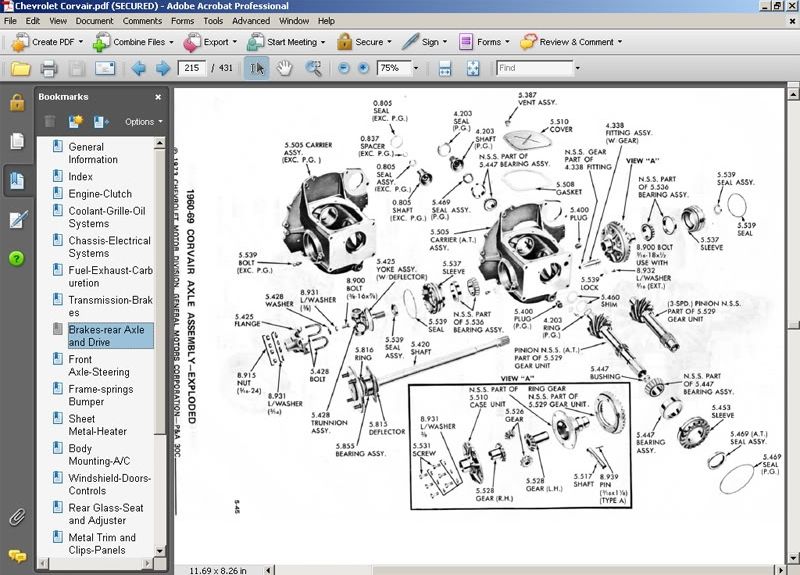The height and width of the screenshot is (575, 800).
Task: Print the document with the printer icon
Action: click(x=48, y=68)
